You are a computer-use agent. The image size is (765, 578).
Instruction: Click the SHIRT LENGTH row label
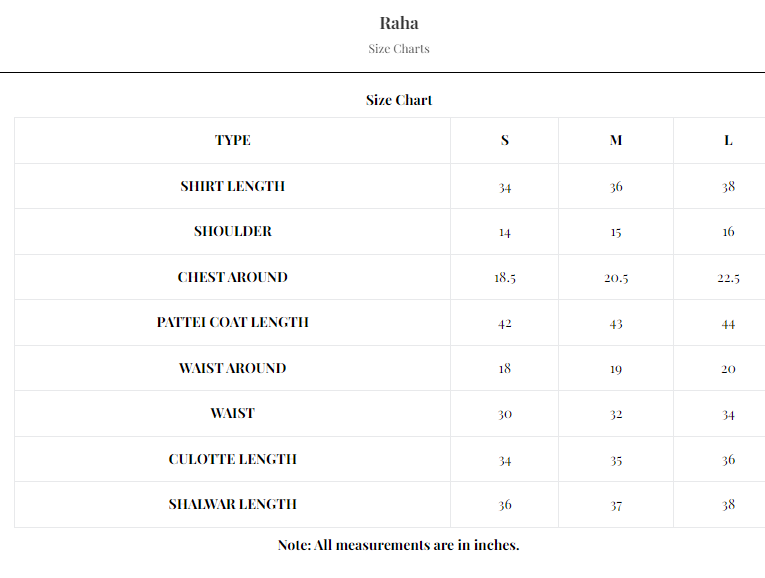click(x=233, y=186)
